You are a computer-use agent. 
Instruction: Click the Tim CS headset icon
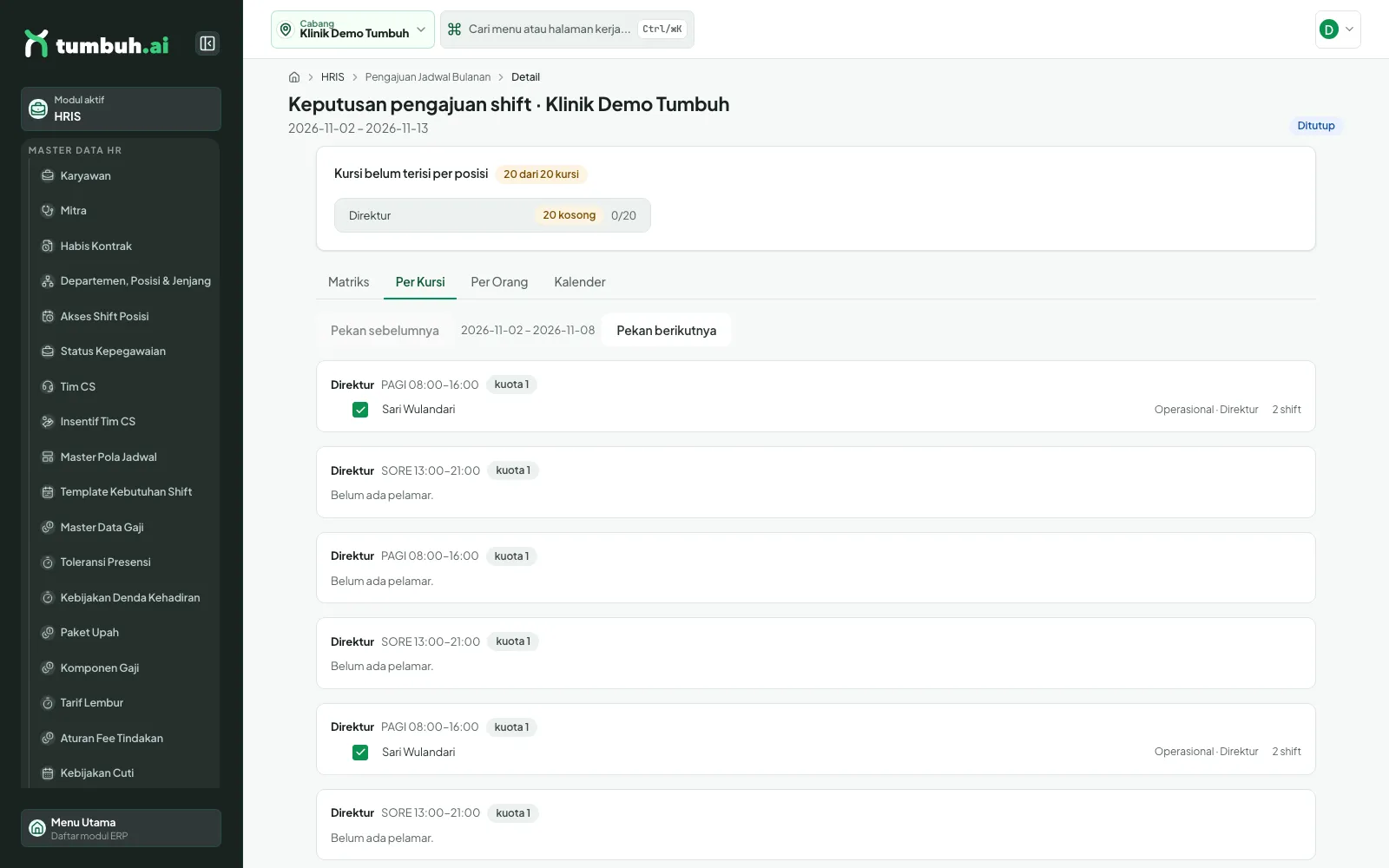tap(48, 387)
